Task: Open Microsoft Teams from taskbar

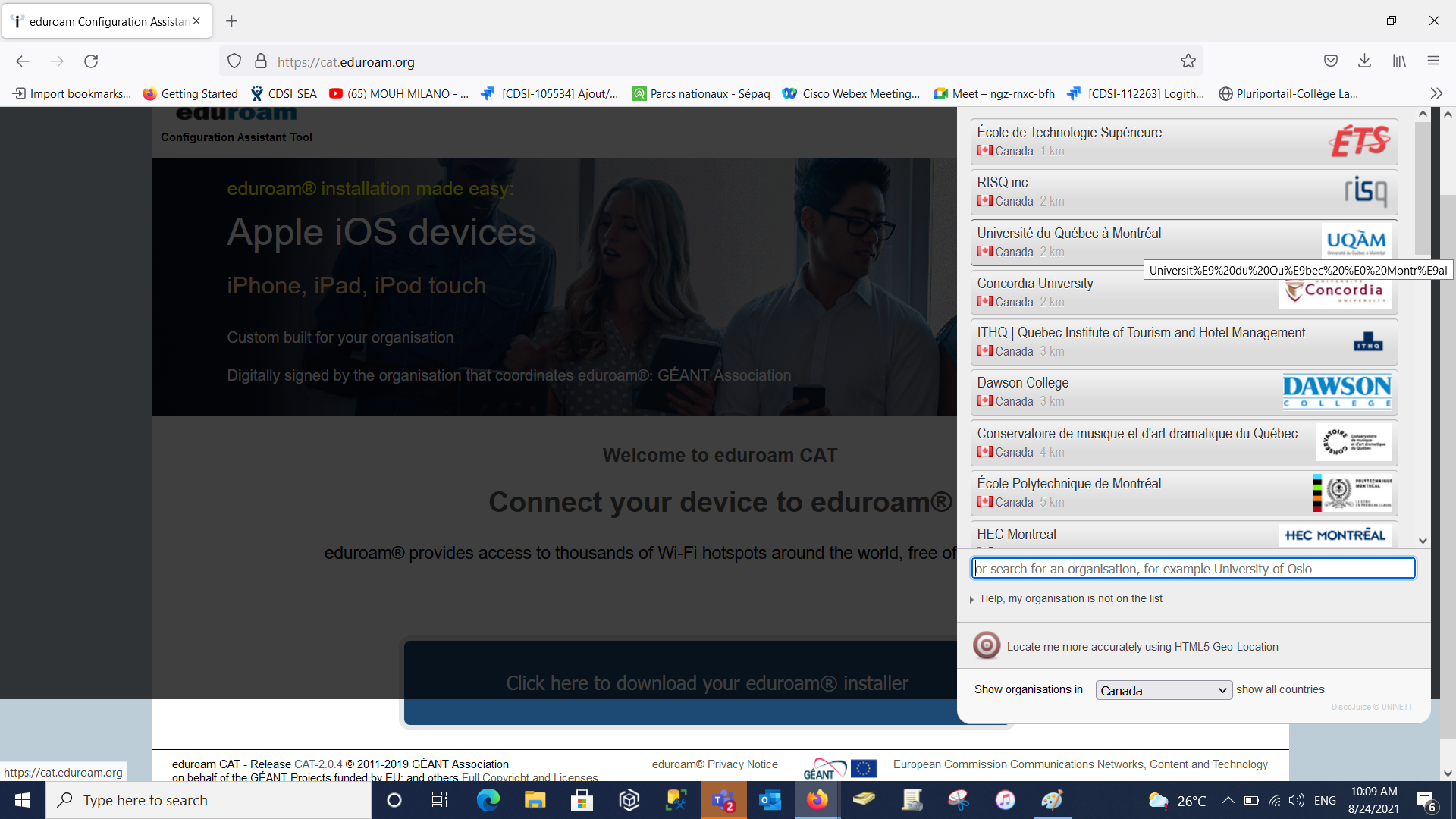Action: click(x=723, y=800)
